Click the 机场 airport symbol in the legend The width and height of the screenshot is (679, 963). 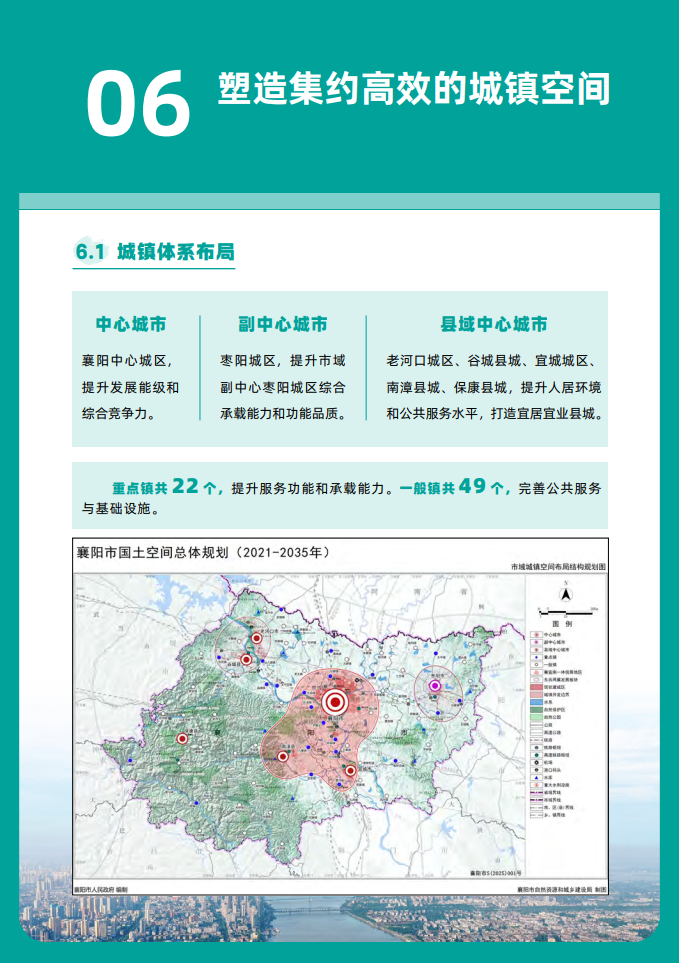point(536,762)
